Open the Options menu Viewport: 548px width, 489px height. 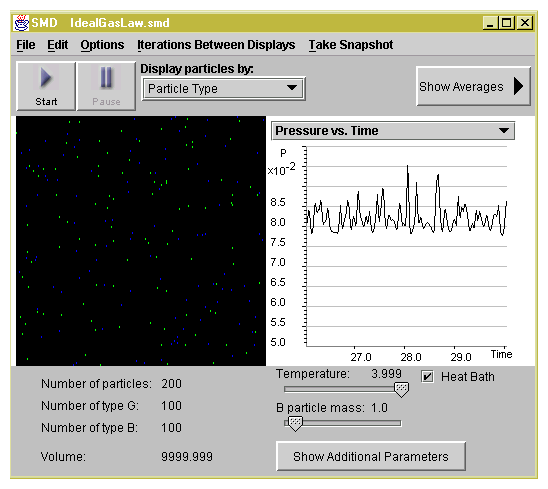point(102,45)
